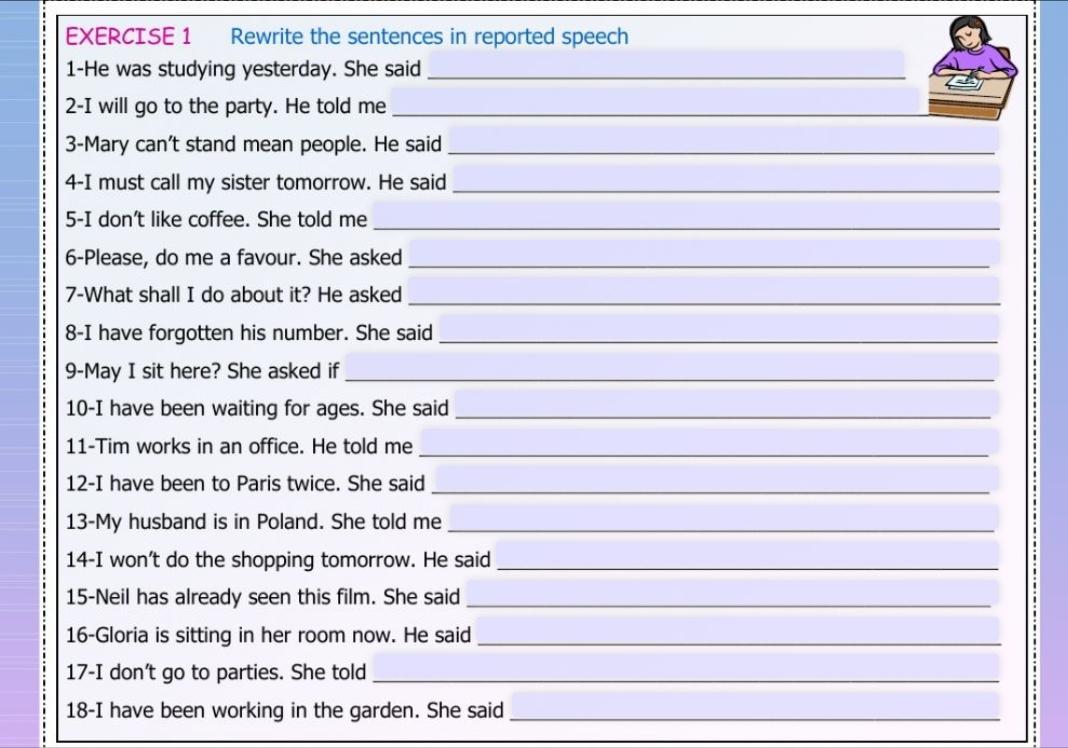Click blank for 'What shall I do about it?'
1068x748 pixels.
coord(704,291)
